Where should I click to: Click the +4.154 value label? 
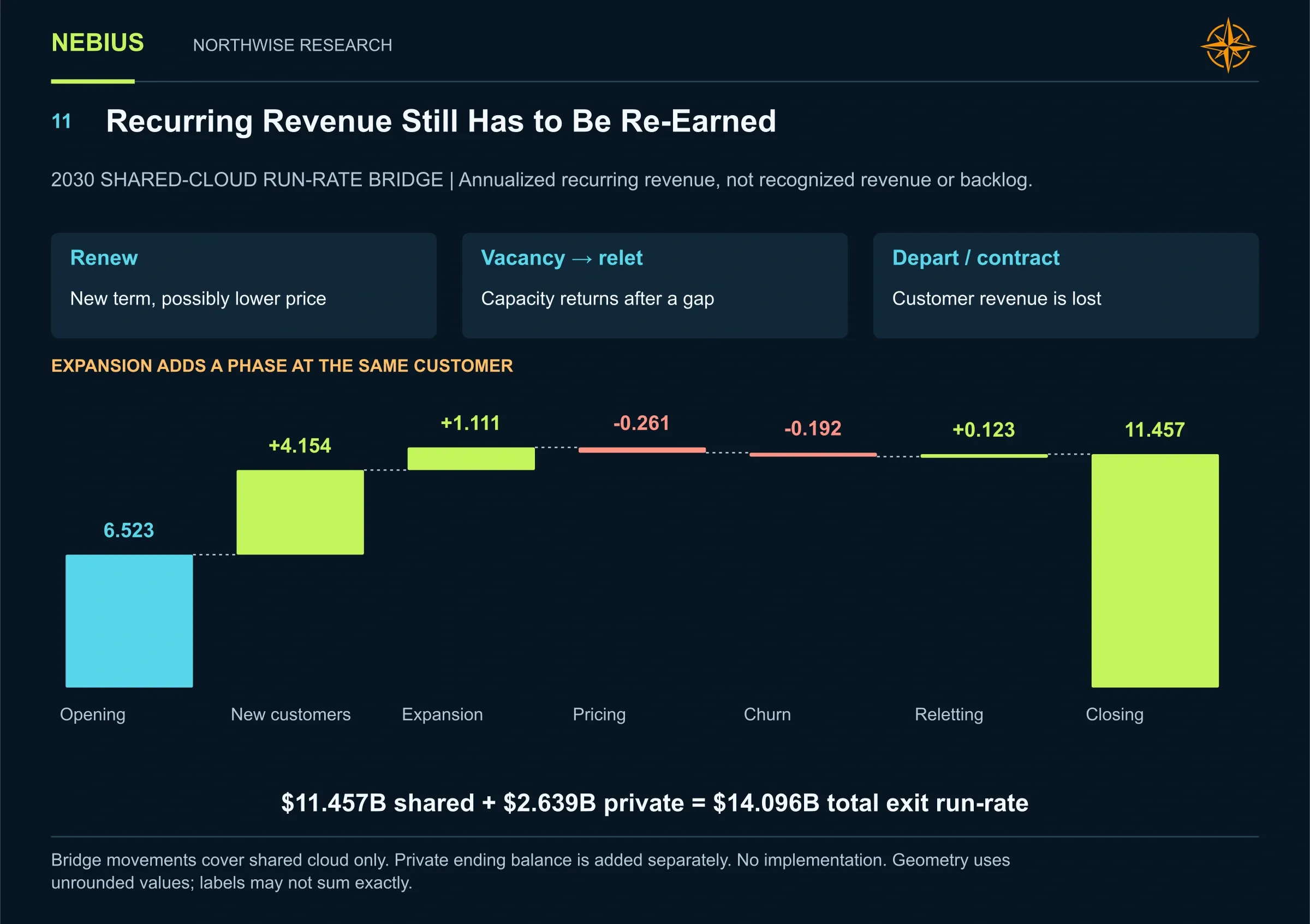[x=300, y=445]
